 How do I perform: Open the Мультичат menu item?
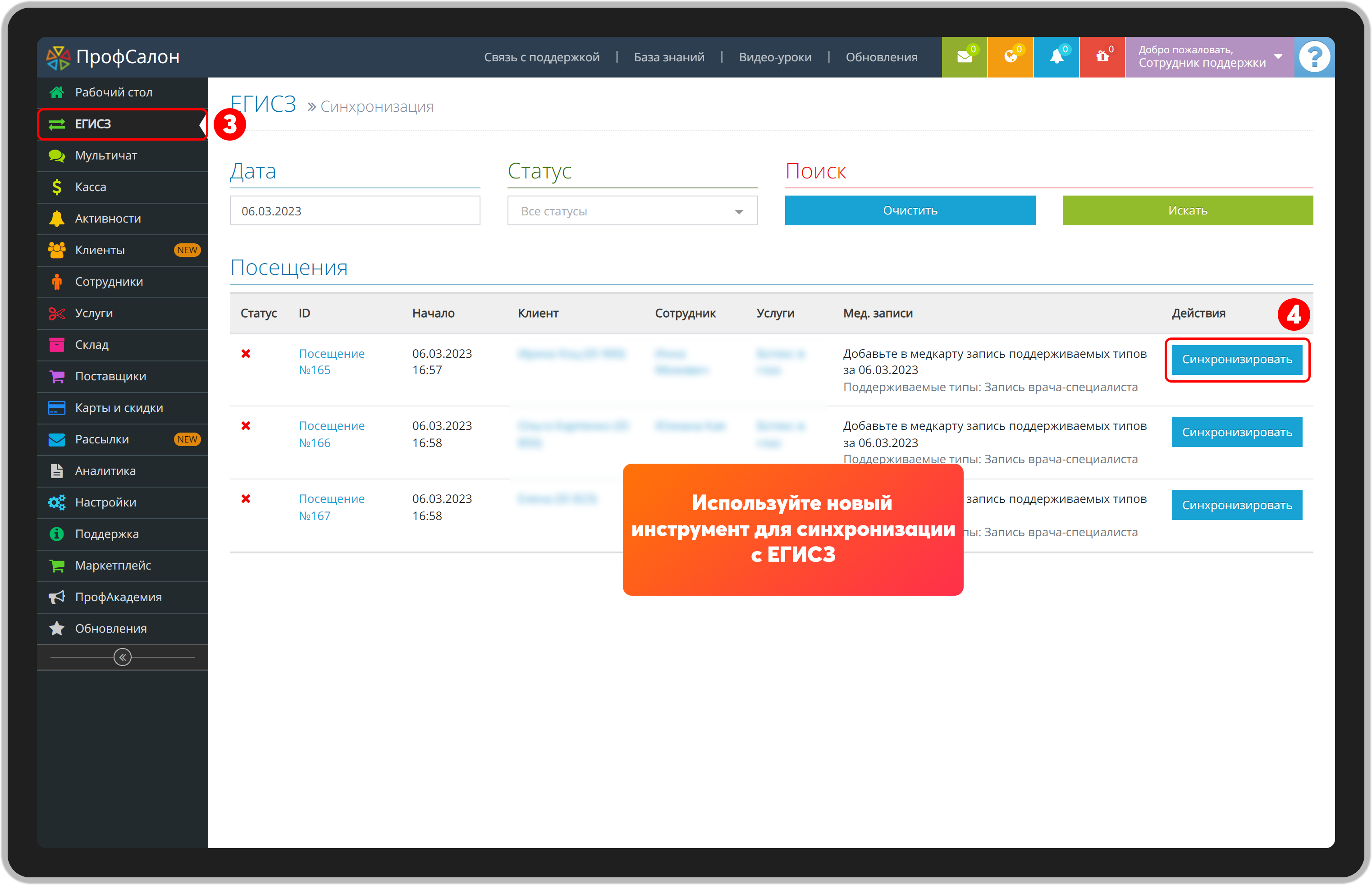click(123, 155)
